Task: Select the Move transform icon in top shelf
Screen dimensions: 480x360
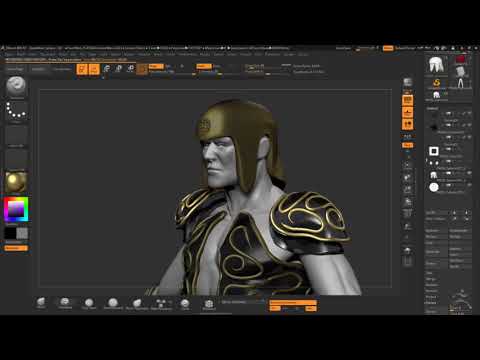Action: click(106, 69)
